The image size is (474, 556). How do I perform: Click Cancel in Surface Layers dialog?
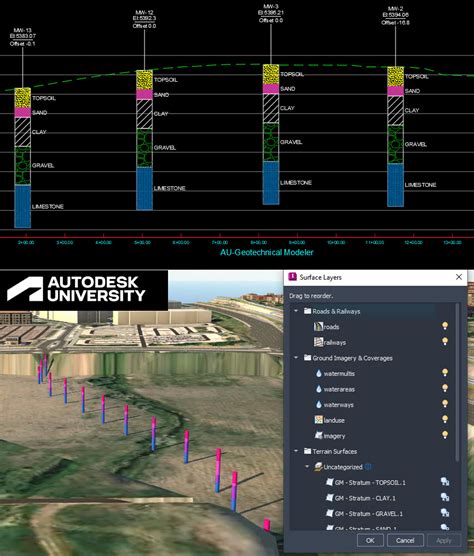click(x=405, y=540)
